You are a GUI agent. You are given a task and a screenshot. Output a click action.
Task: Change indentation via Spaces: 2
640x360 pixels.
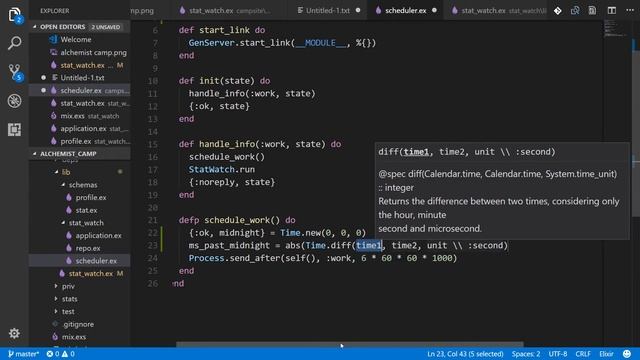pyautogui.click(x=526, y=354)
